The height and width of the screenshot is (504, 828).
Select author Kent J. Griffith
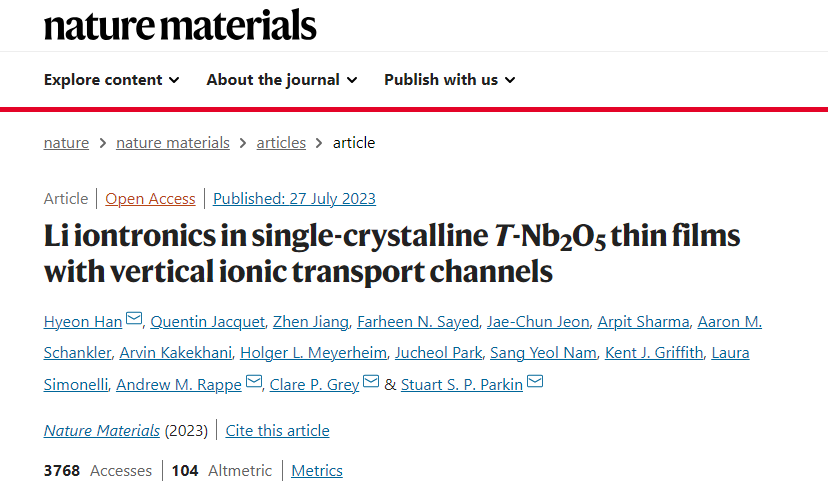click(654, 353)
